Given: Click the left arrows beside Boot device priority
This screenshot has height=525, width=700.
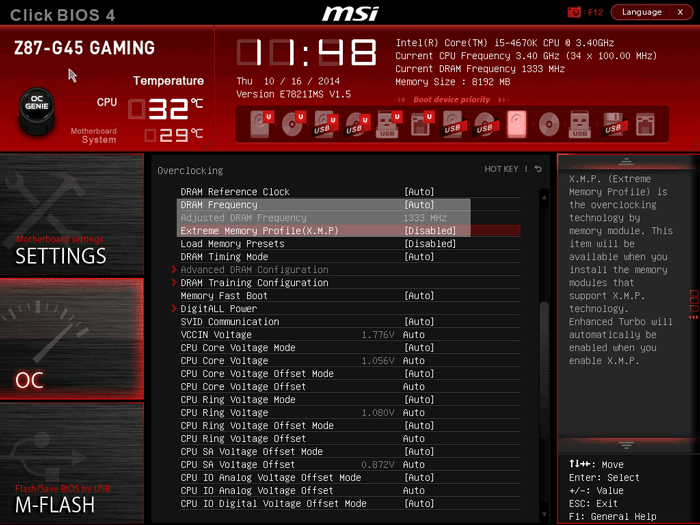Looking at the screenshot, I should 400,100.
